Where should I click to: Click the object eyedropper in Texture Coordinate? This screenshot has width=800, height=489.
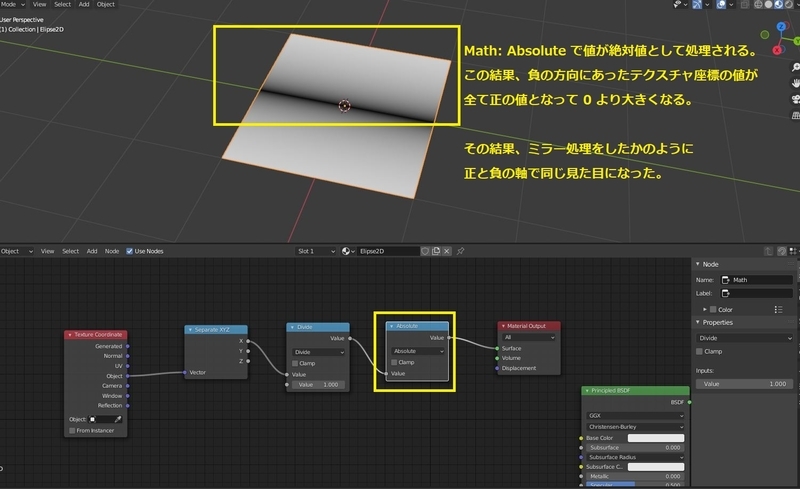click(118, 419)
